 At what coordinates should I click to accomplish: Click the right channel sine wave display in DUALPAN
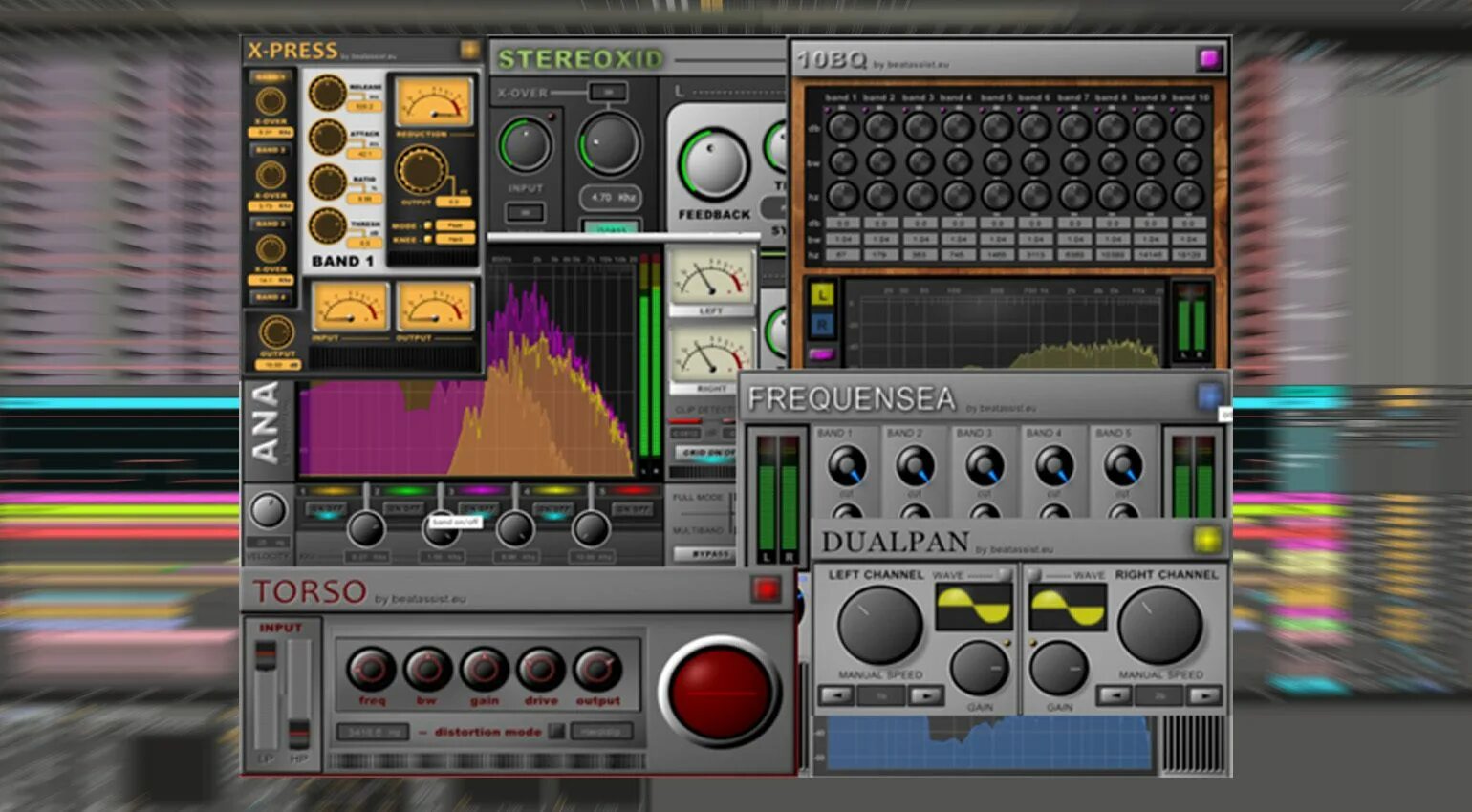(x=1068, y=606)
